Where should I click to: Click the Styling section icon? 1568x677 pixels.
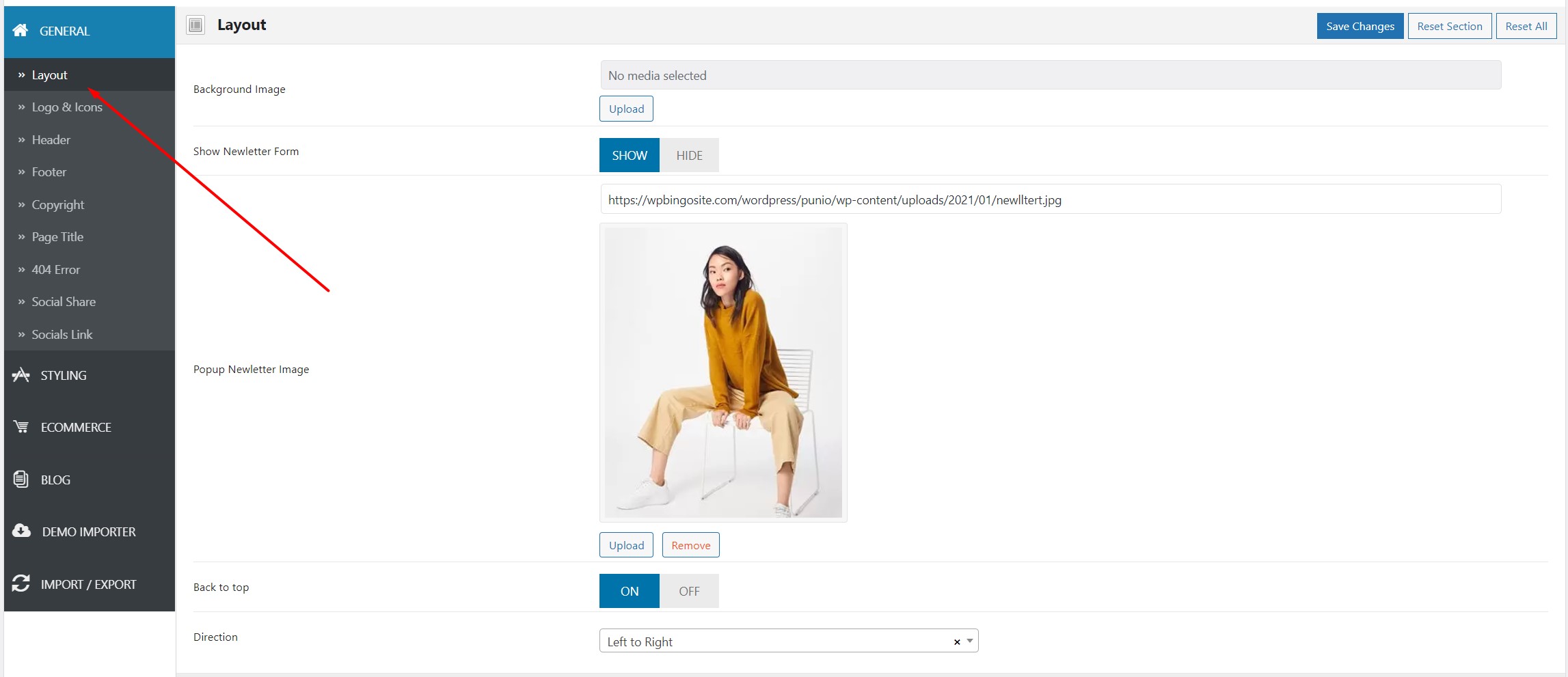[x=21, y=375]
